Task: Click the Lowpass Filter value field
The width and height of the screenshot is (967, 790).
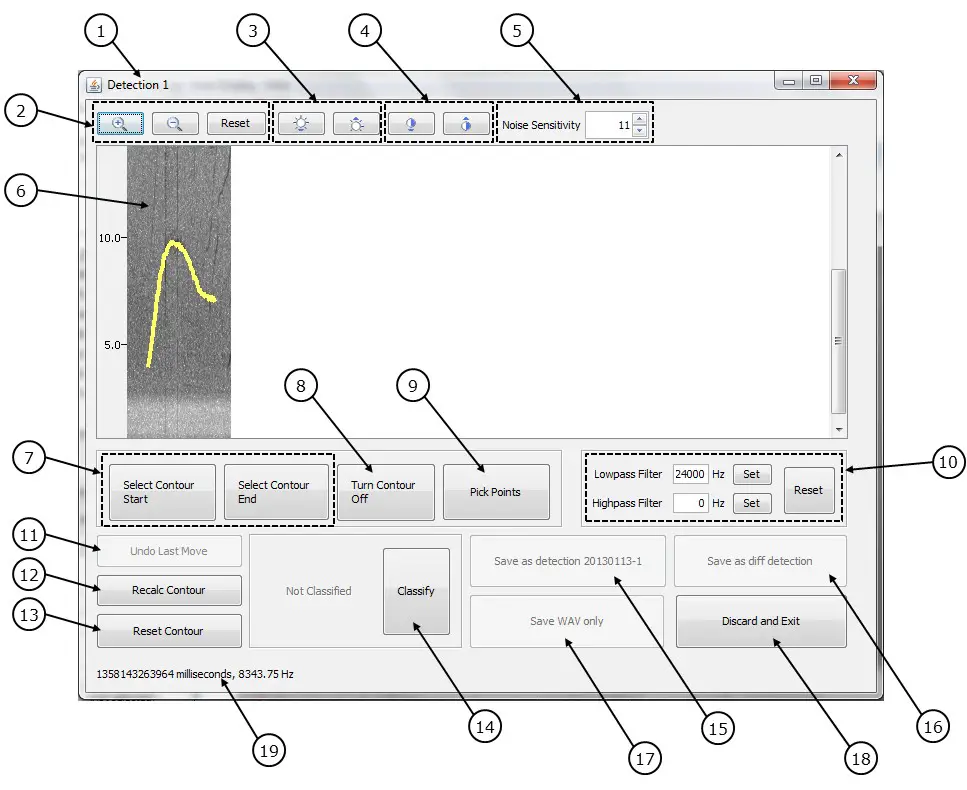Action: click(691, 474)
